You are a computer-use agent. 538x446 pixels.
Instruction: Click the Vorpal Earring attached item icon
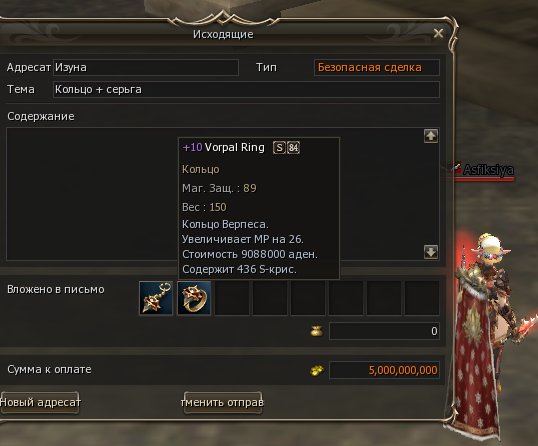click(156, 298)
